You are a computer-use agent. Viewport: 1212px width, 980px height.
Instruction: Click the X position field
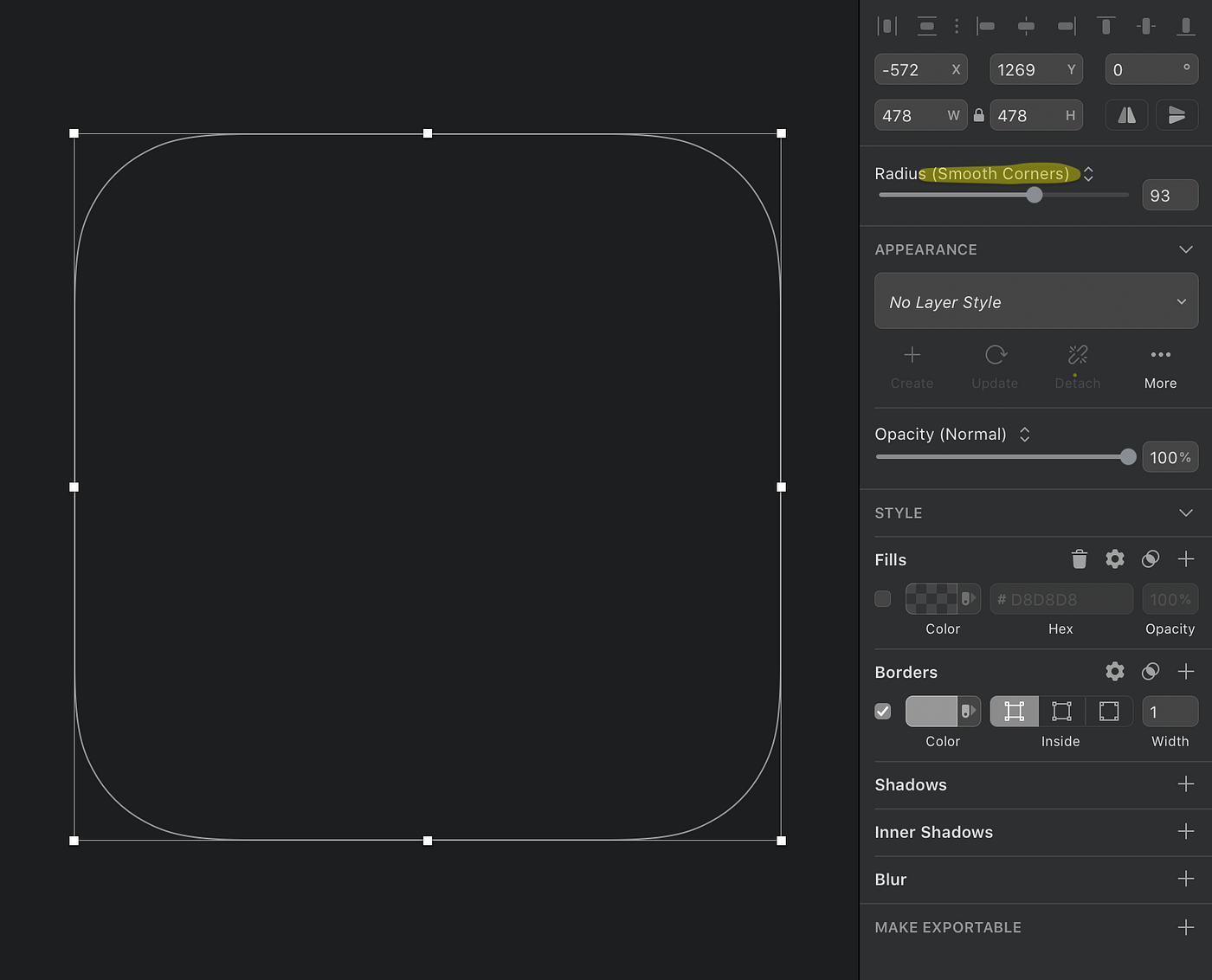(x=921, y=70)
